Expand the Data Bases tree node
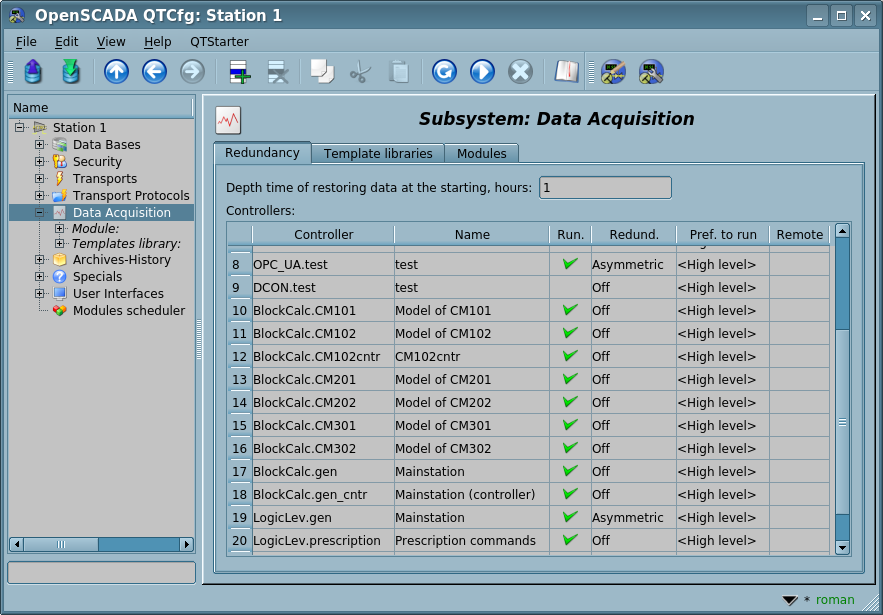The height and width of the screenshot is (615, 883). (40, 145)
